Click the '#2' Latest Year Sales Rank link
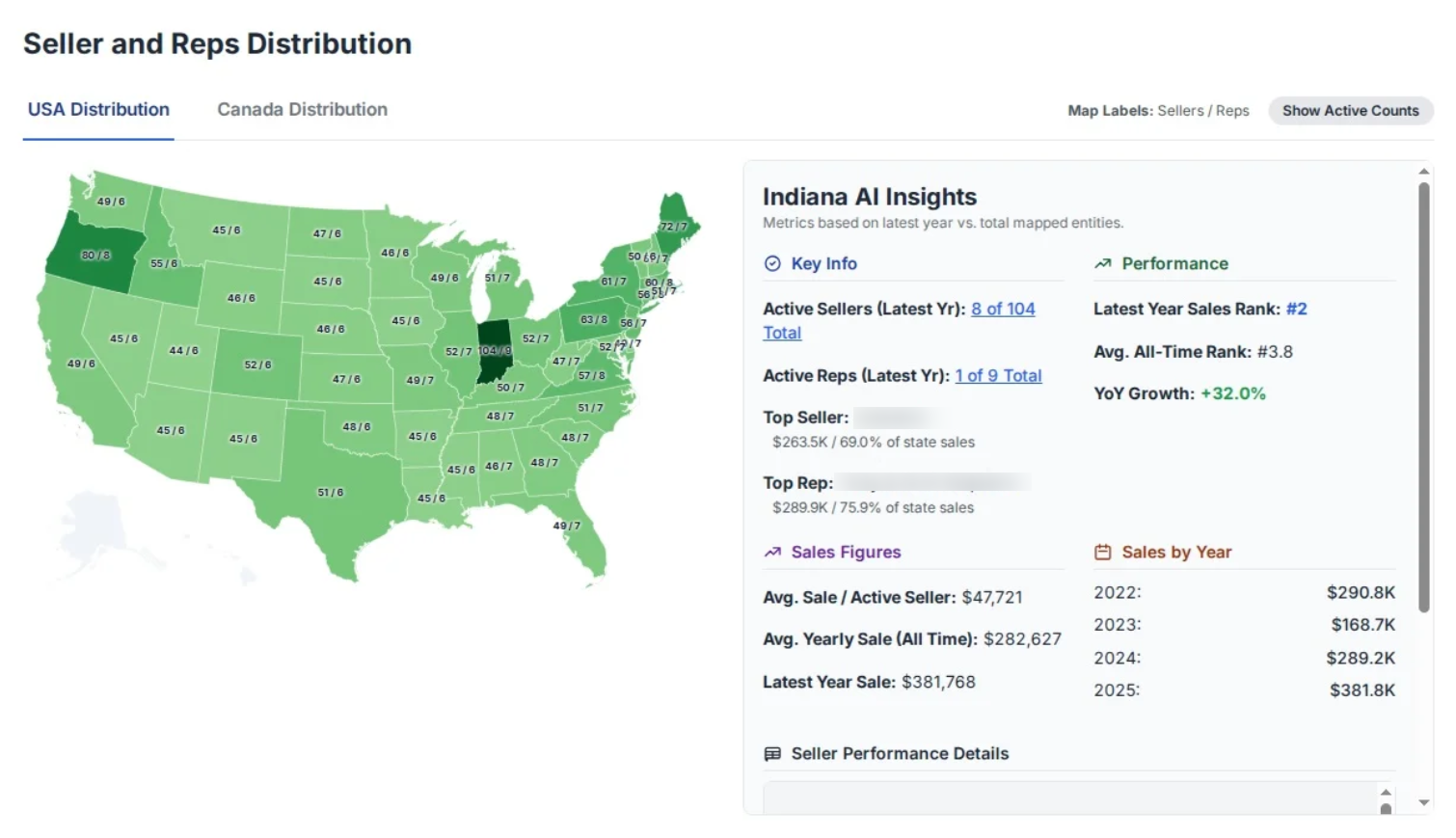Screen dimensions: 1456x838 (x=1298, y=309)
